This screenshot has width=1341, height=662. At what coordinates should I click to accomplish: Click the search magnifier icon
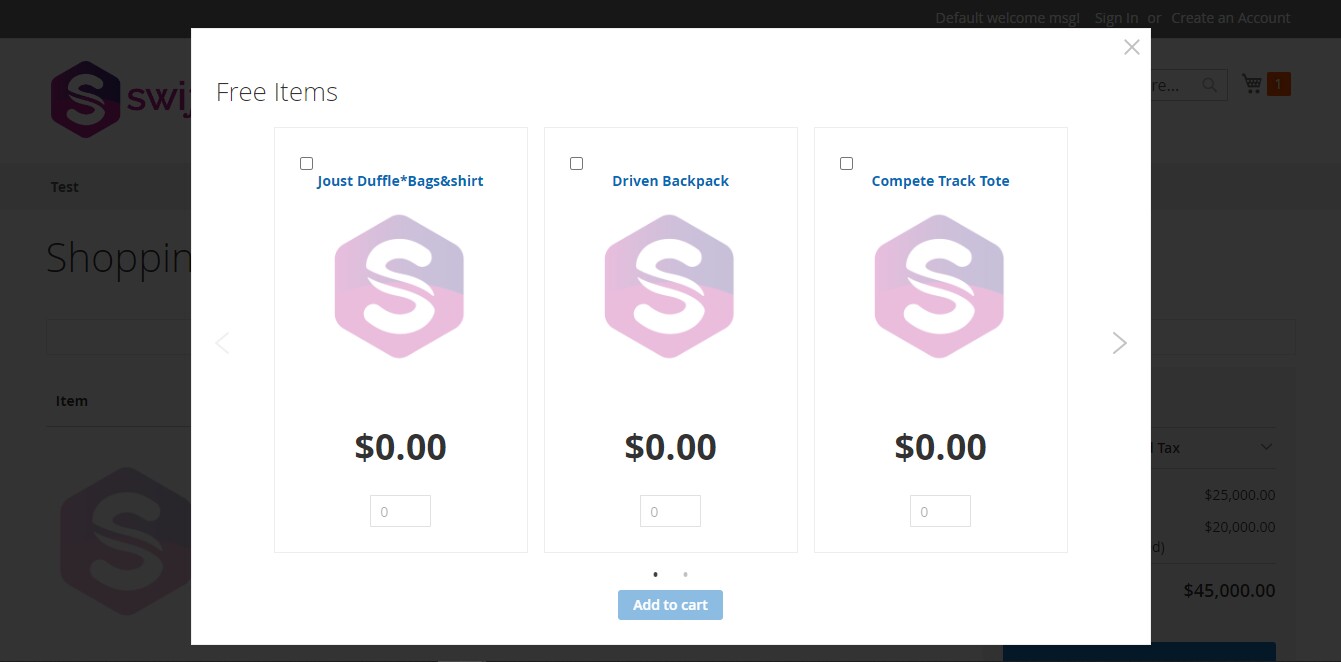pyautogui.click(x=1210, y=85)
